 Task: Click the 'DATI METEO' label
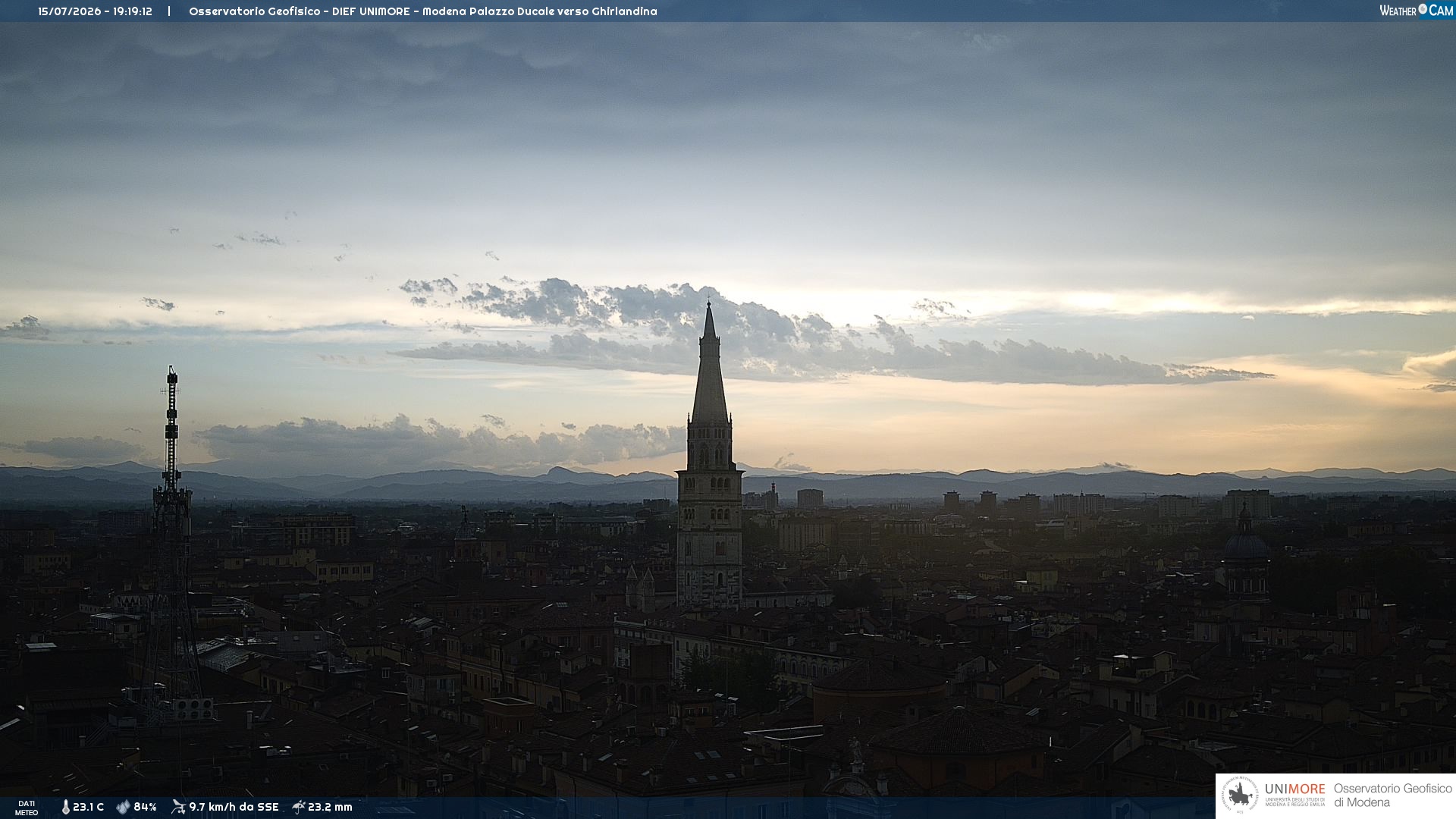click(x=27, y=808)
